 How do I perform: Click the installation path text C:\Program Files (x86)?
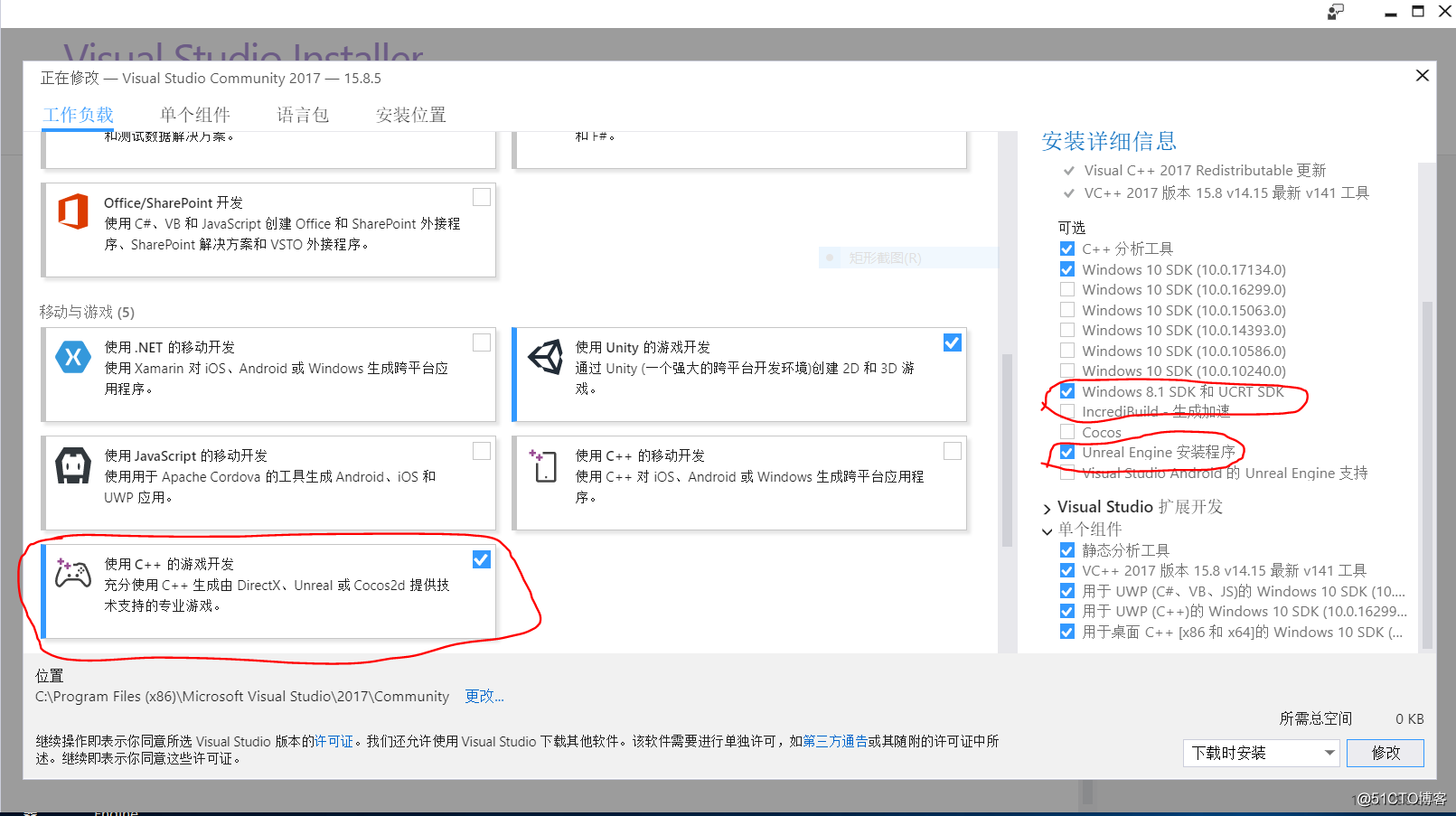tap(242, 696)
